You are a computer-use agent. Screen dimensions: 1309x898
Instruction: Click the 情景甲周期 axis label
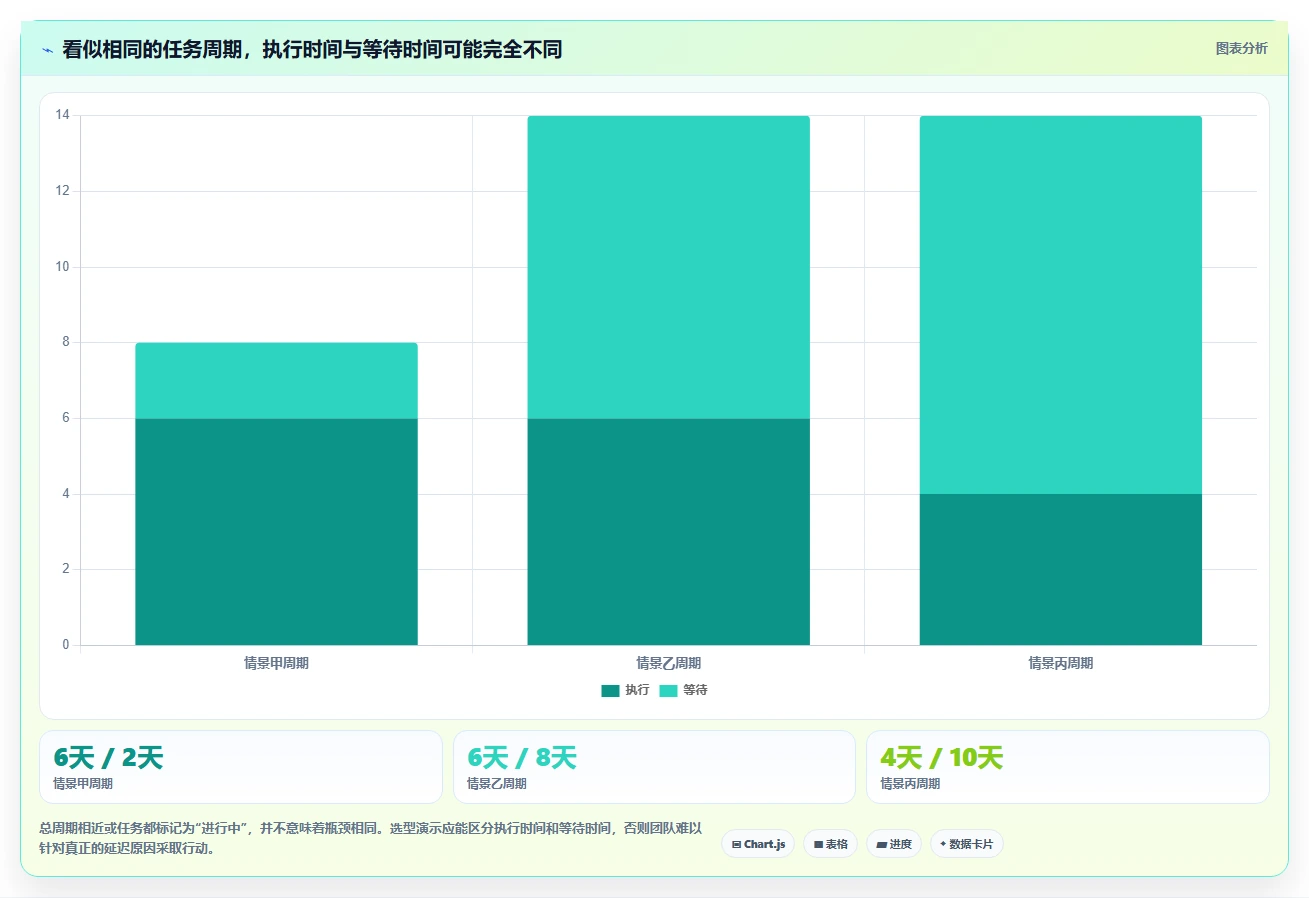pos(276,663)
